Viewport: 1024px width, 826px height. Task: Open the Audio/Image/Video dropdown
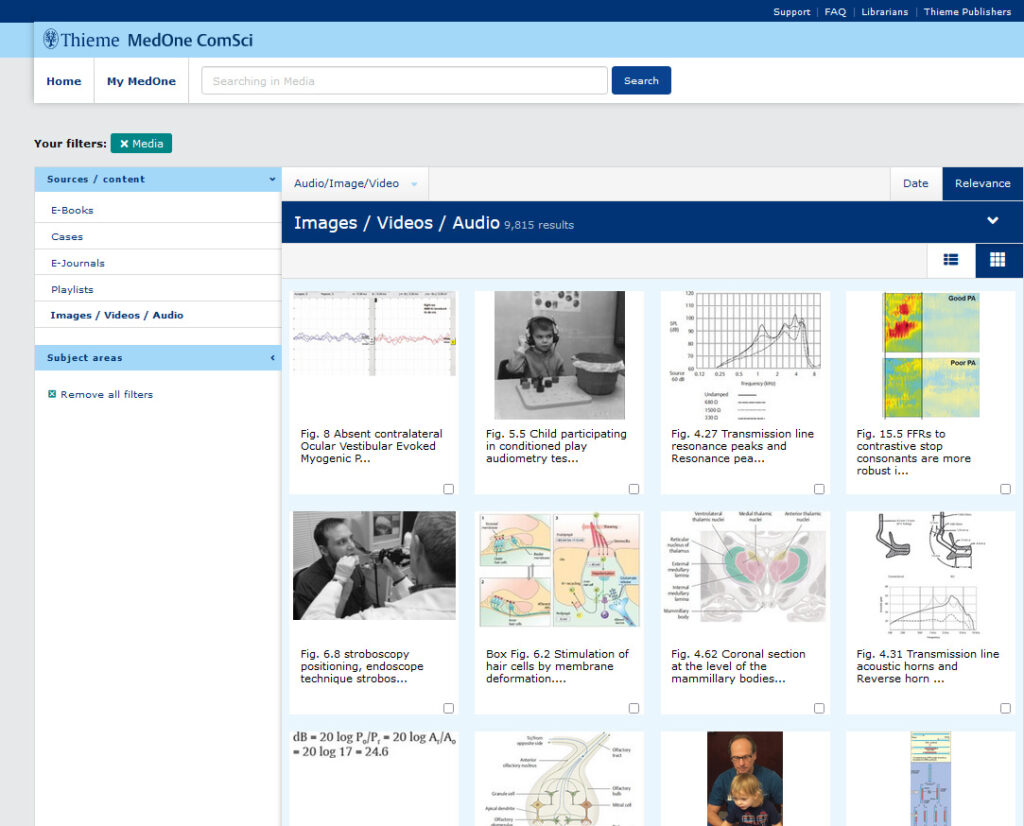pos(355,183)
